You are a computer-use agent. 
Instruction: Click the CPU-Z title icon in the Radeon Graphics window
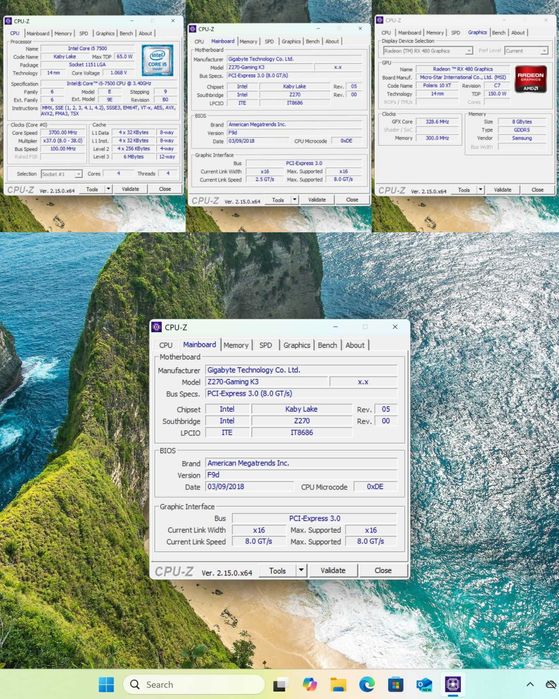point(380,20)
